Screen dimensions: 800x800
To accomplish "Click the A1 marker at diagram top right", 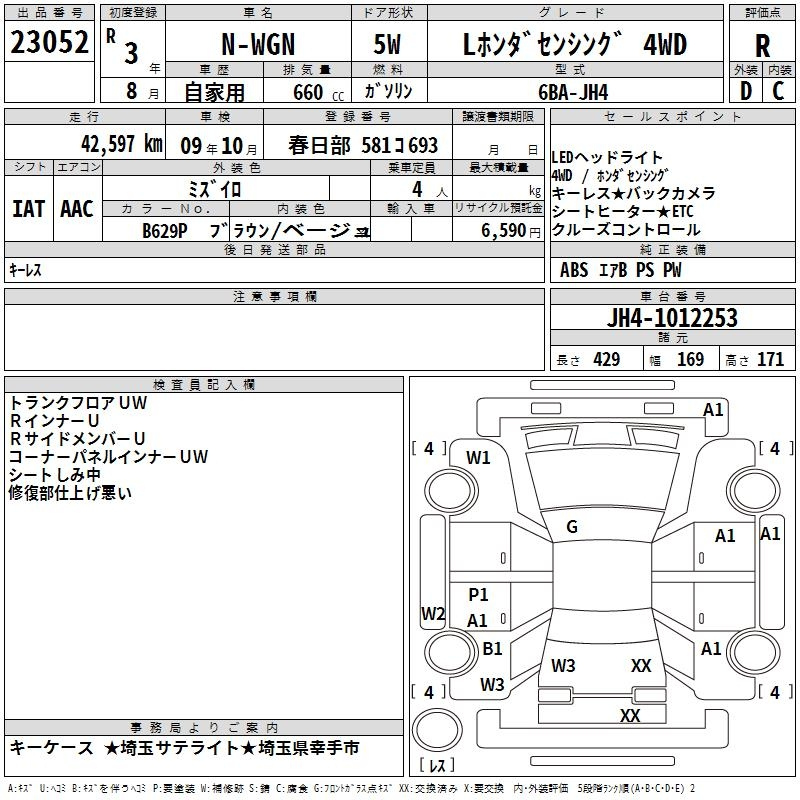I will point(713,409).
